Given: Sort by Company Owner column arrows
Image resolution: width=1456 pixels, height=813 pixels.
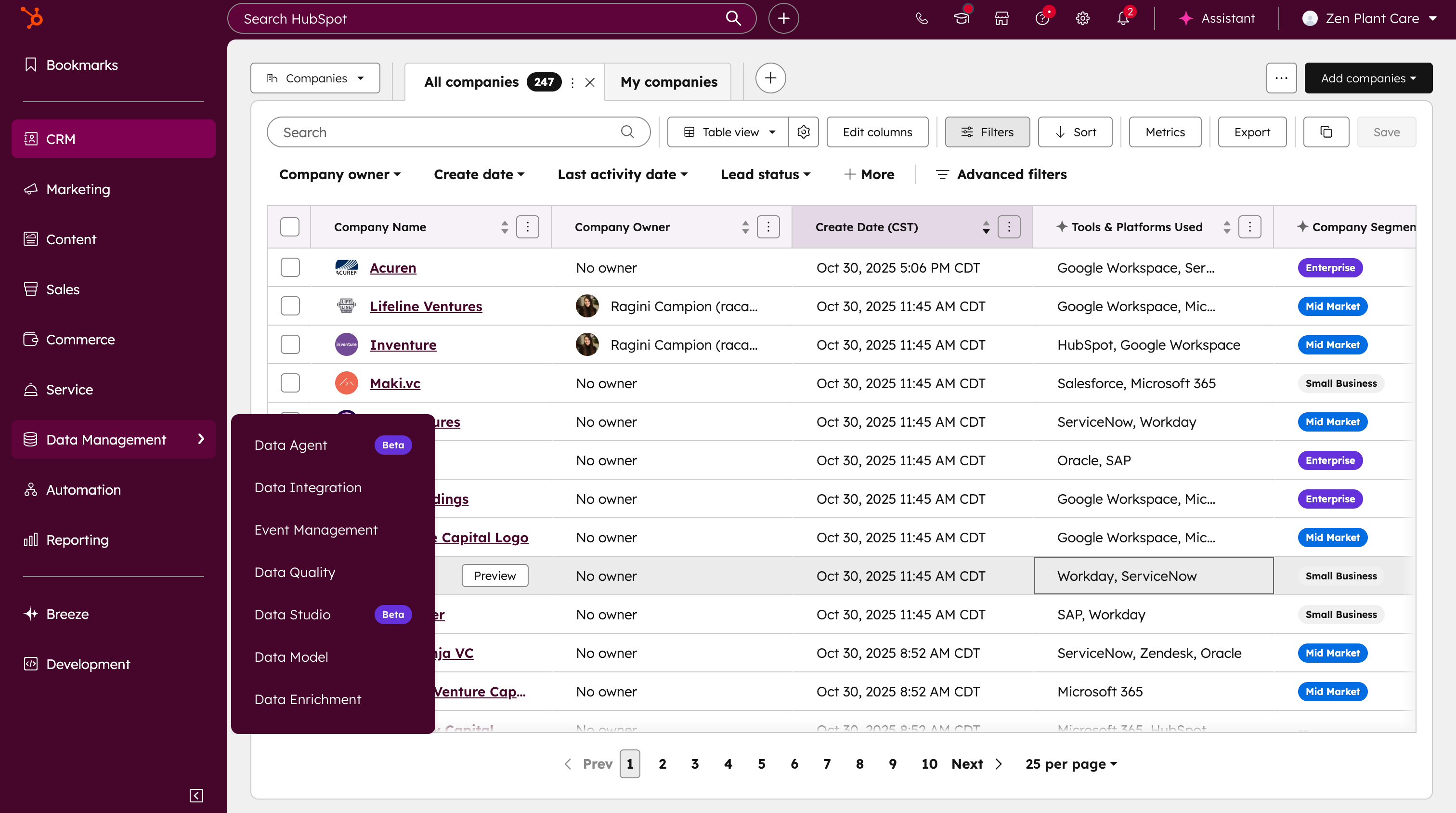Looking at the screenshot, I should 745,227.
